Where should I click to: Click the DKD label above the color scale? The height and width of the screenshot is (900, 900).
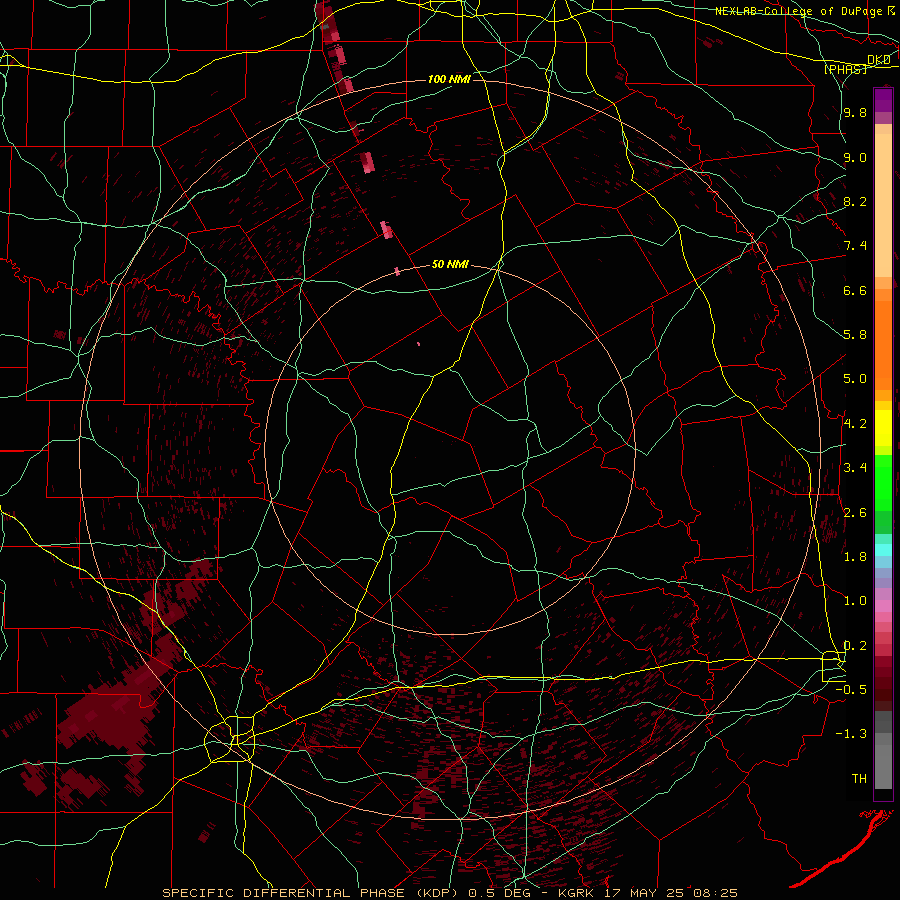[879, 60]
